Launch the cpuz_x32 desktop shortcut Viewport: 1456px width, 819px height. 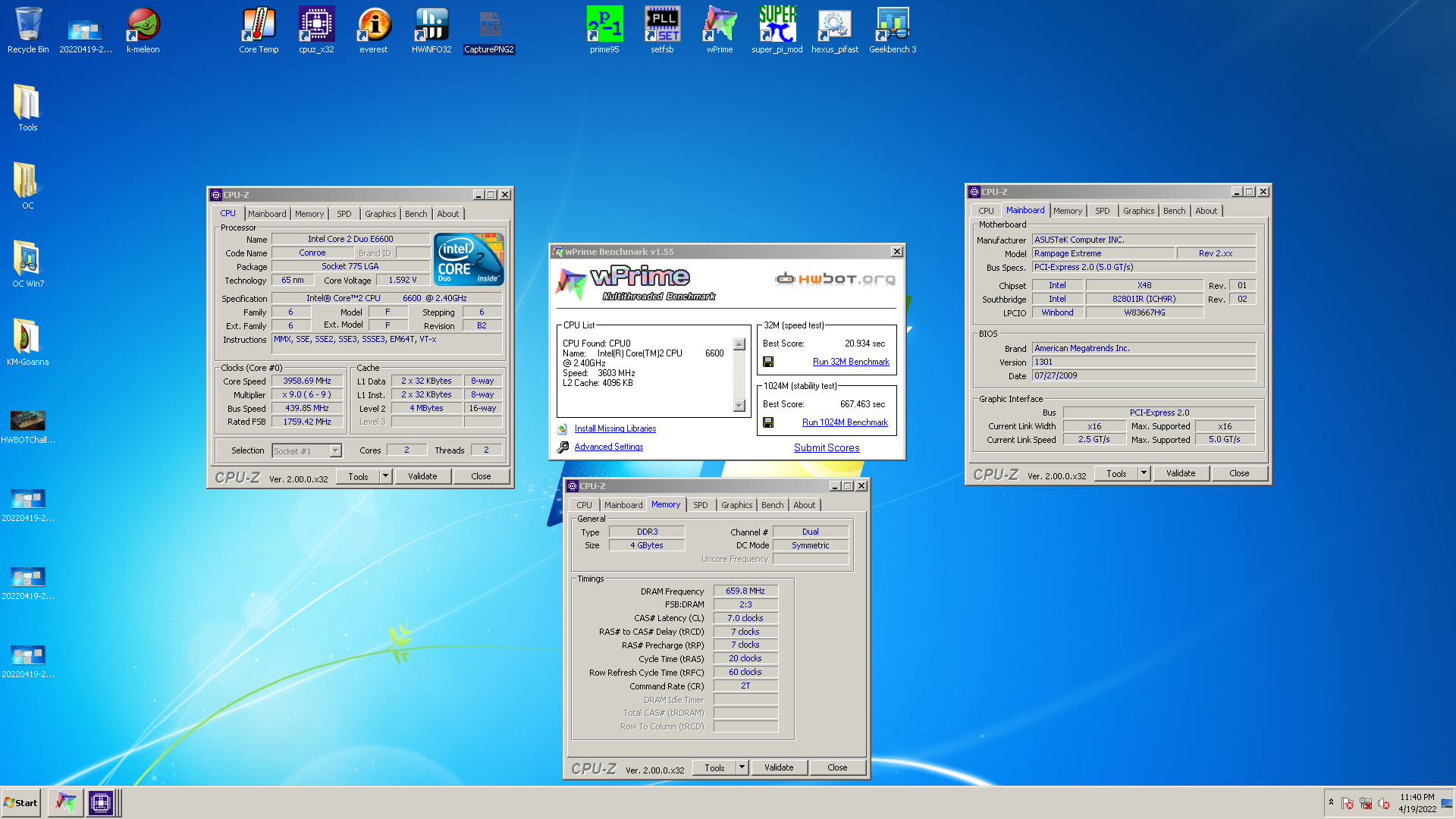point(316,30)
